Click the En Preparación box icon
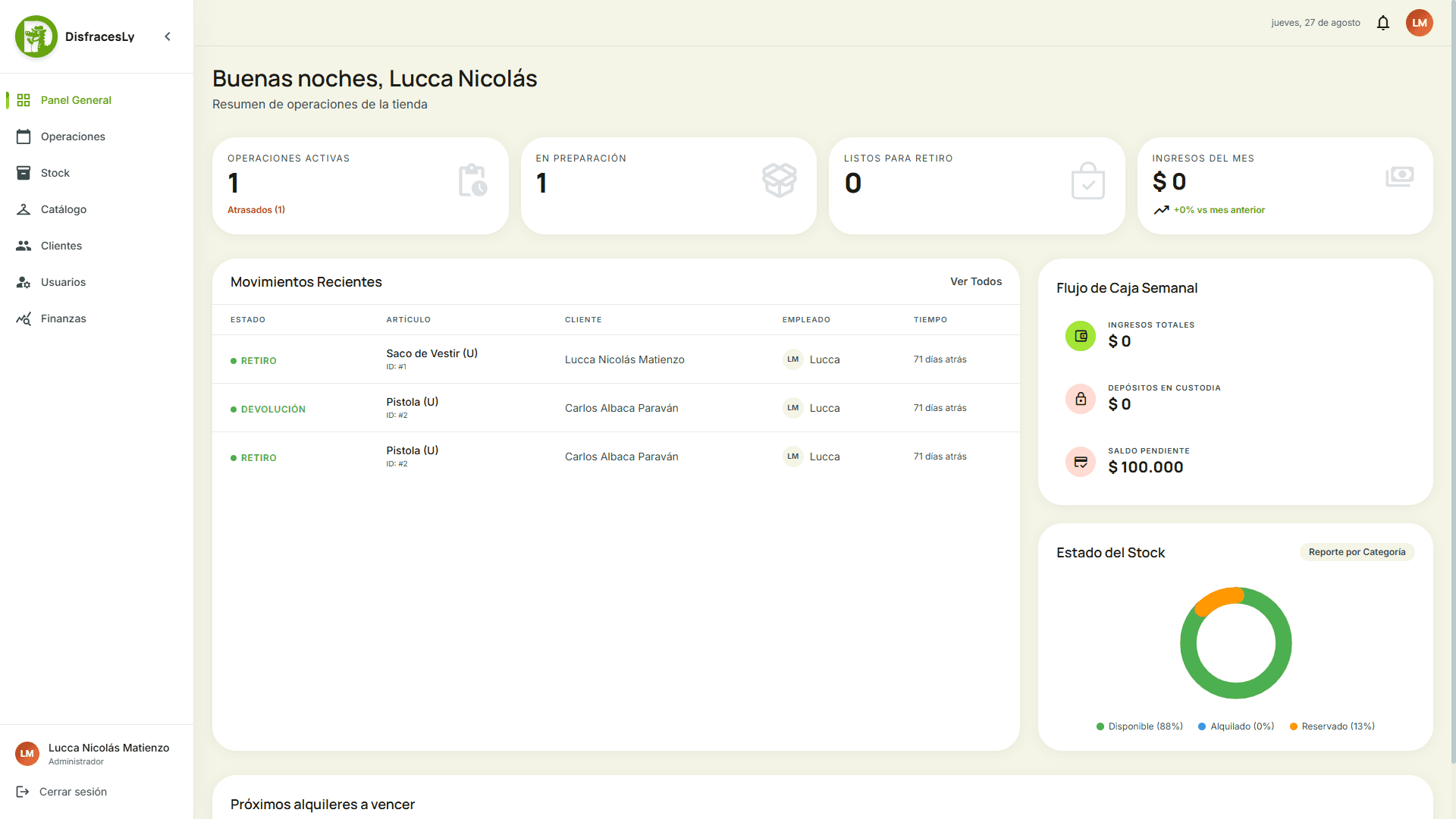Image resolution: width=1456 pixels, height=819 pixels. click(780, 180)
